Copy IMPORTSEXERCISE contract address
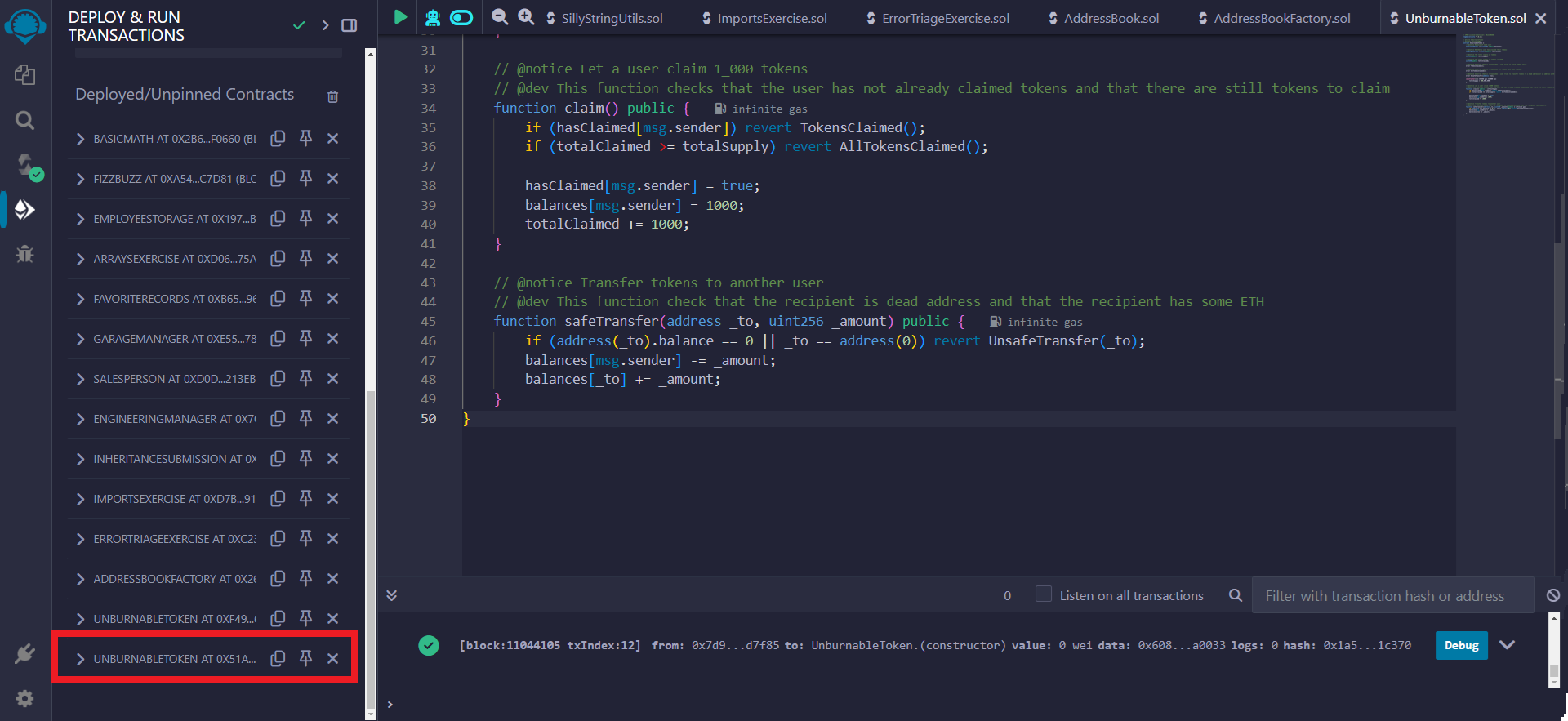This screenshot has width=1568, height=721. click(x=278, y=499)
